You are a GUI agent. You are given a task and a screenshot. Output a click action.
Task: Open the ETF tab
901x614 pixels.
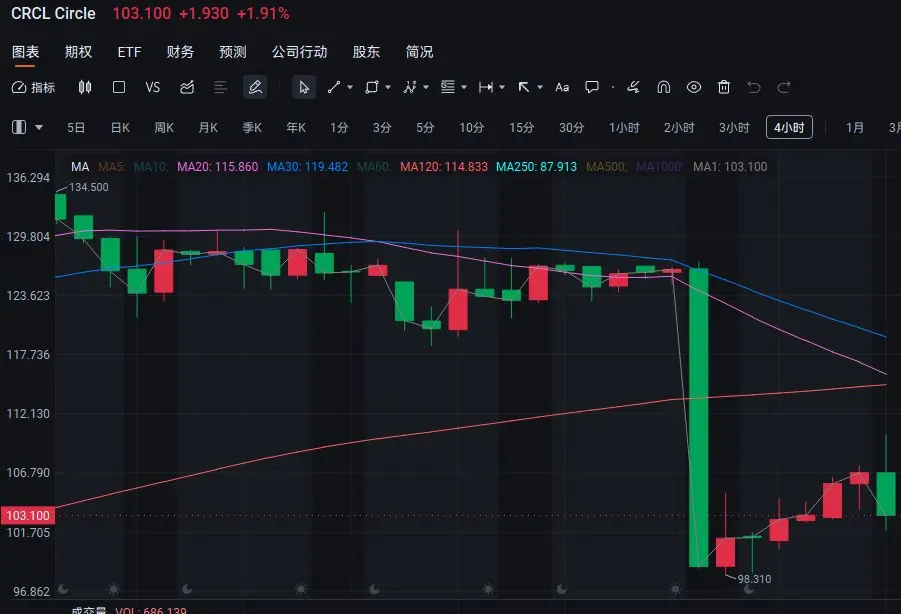coord(129,52)
